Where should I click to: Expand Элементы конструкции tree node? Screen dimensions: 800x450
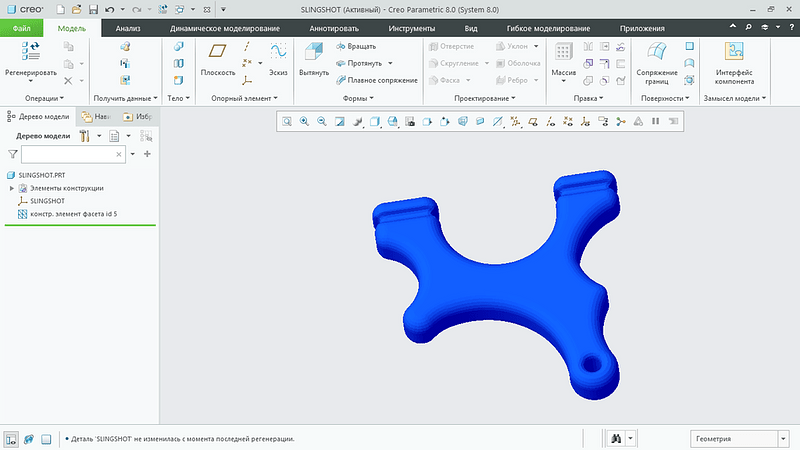[12, 188]
